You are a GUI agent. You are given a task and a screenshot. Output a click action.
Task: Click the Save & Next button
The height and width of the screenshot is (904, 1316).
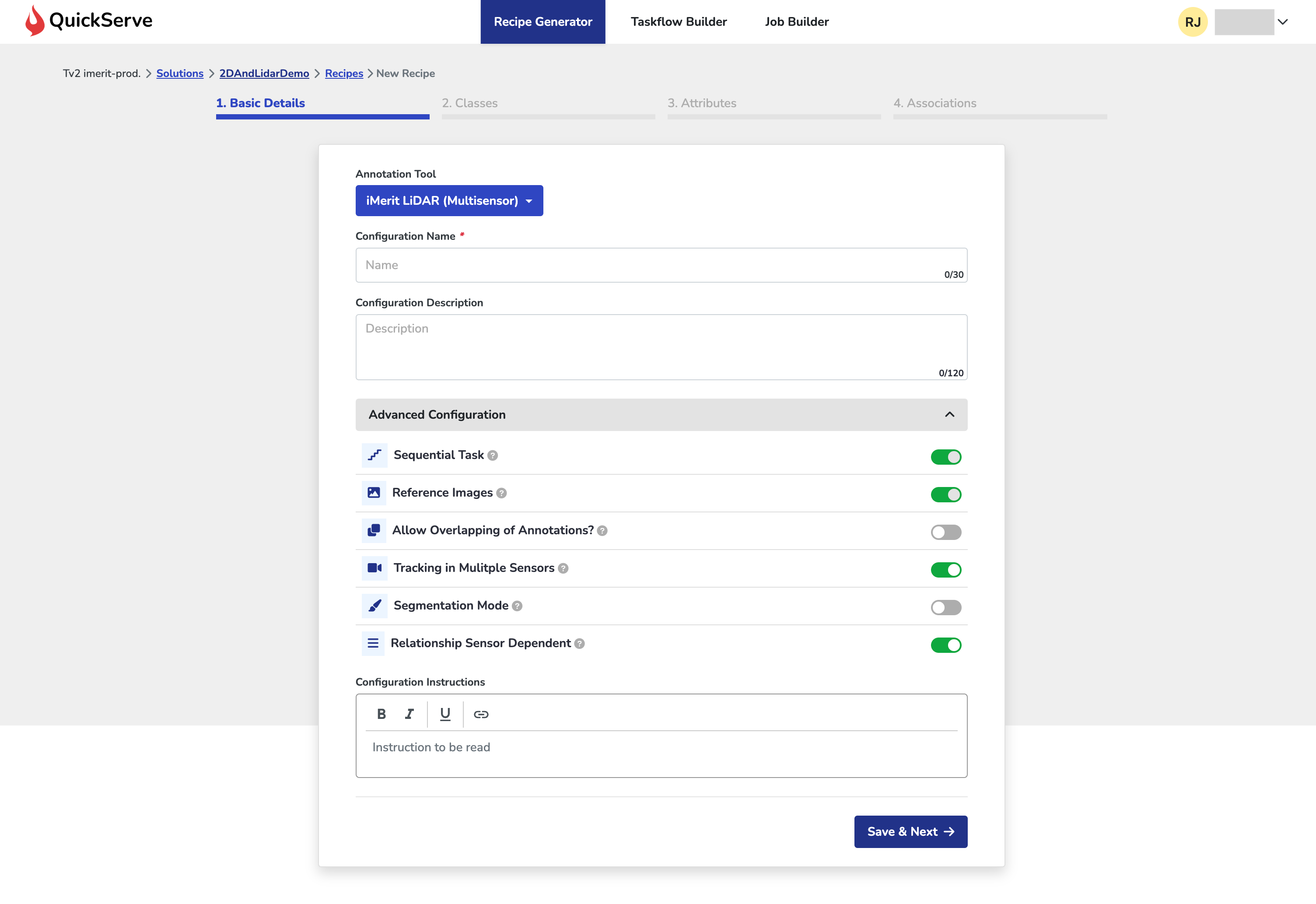click(x=910, y=831)
